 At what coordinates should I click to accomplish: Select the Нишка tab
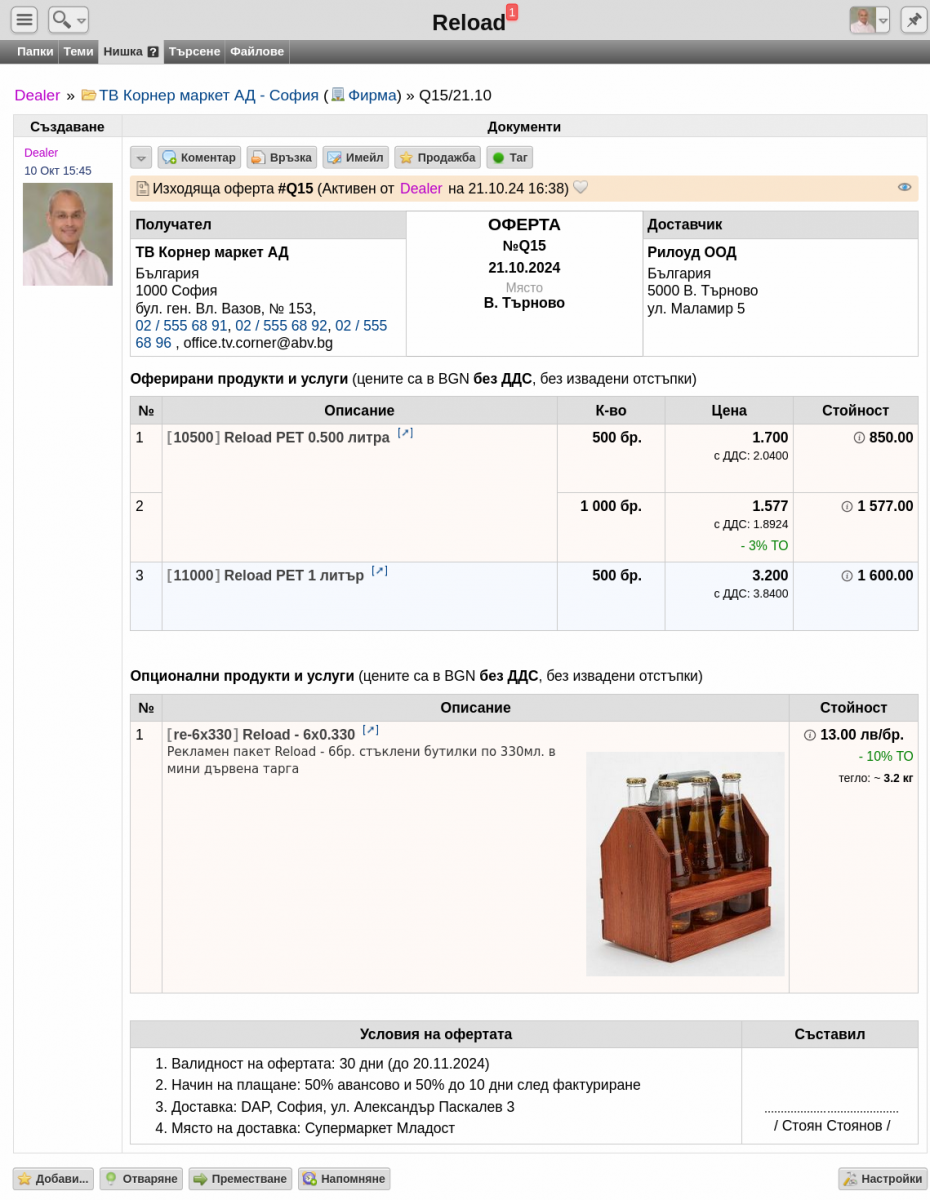(x=123, y=52)
